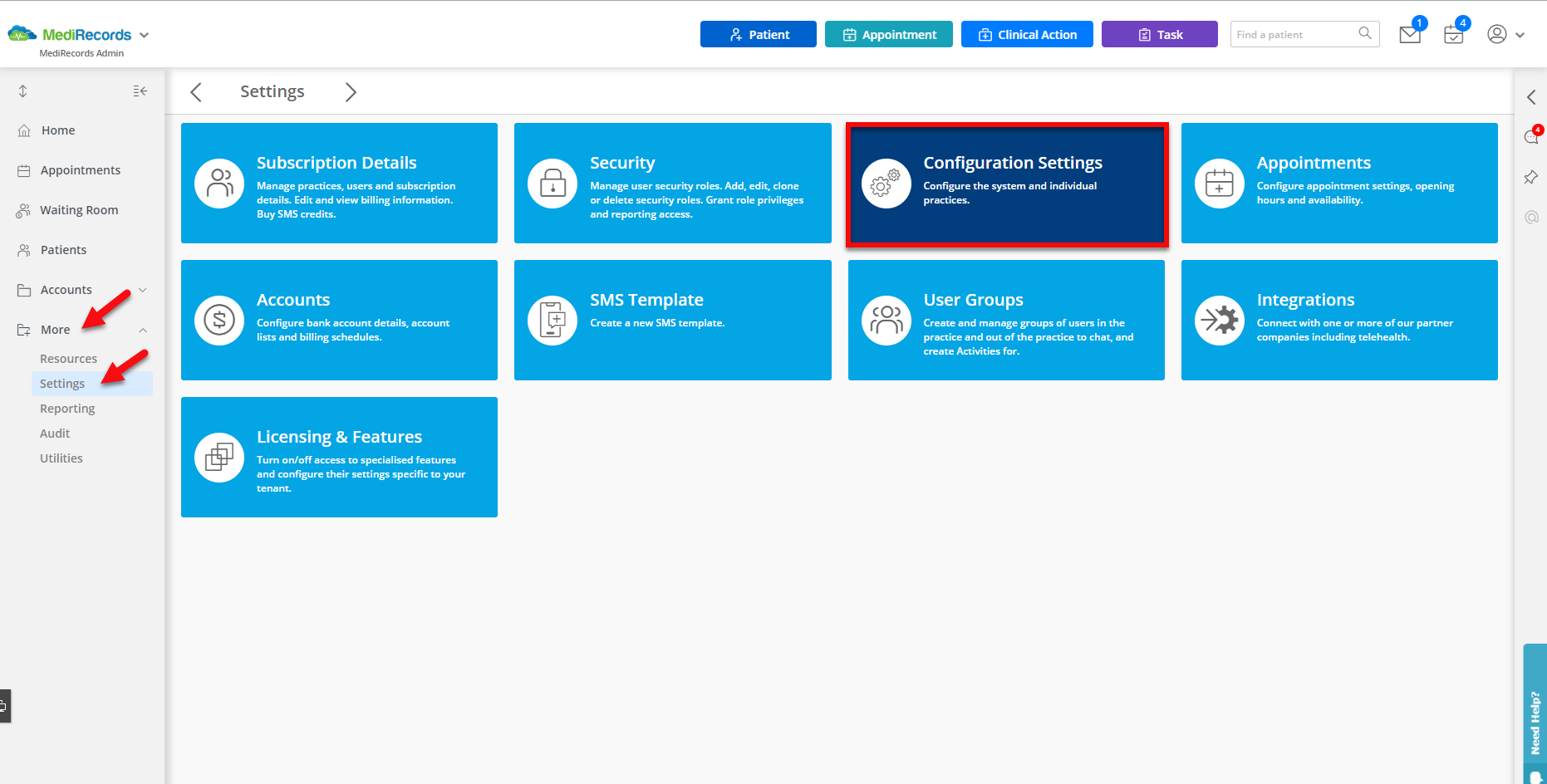
Task: Select Reporting under the More menu
Action: pyautogui.click(x=67, y=408)
